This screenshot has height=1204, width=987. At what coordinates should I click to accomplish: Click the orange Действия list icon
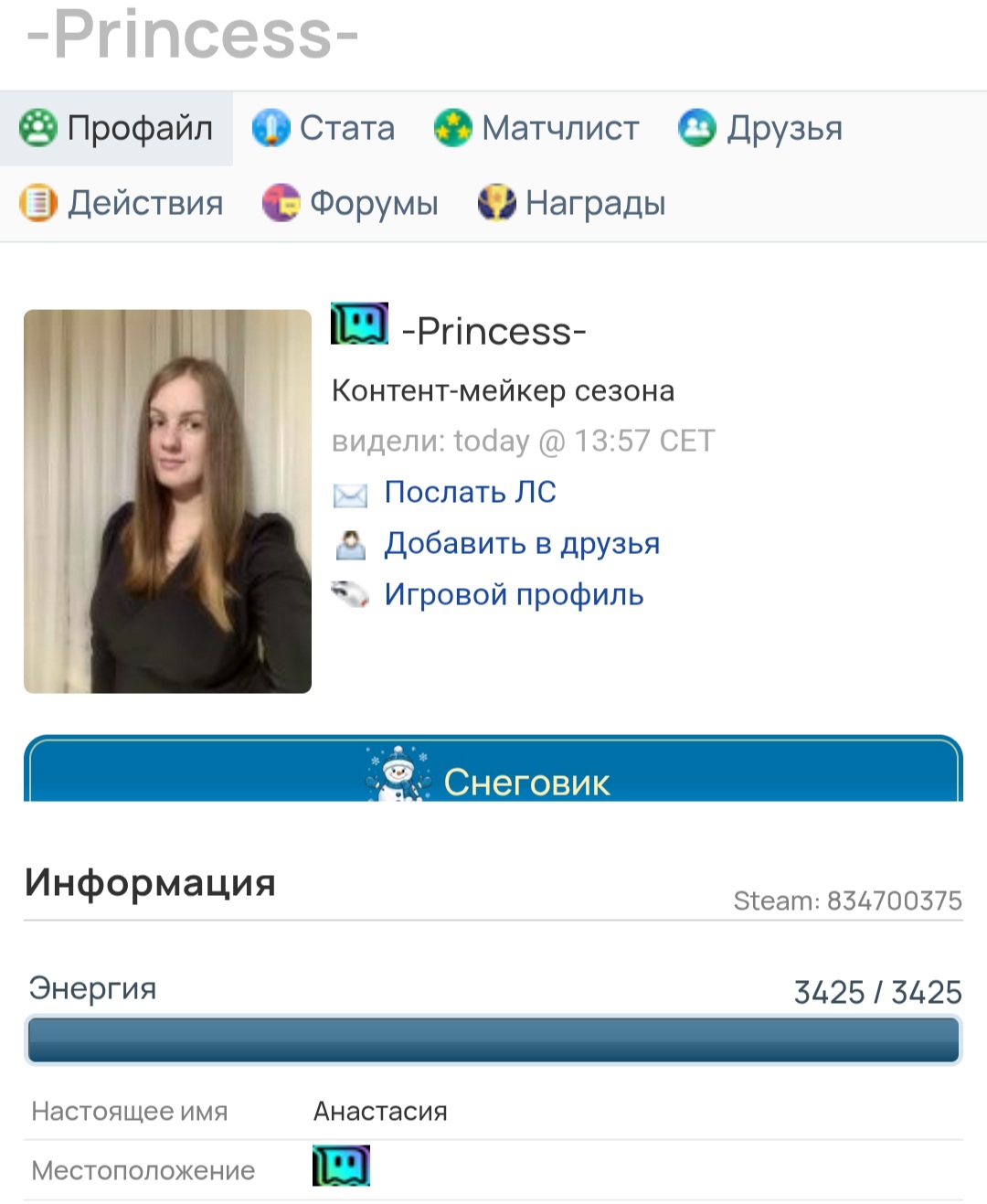pos(38,203)
